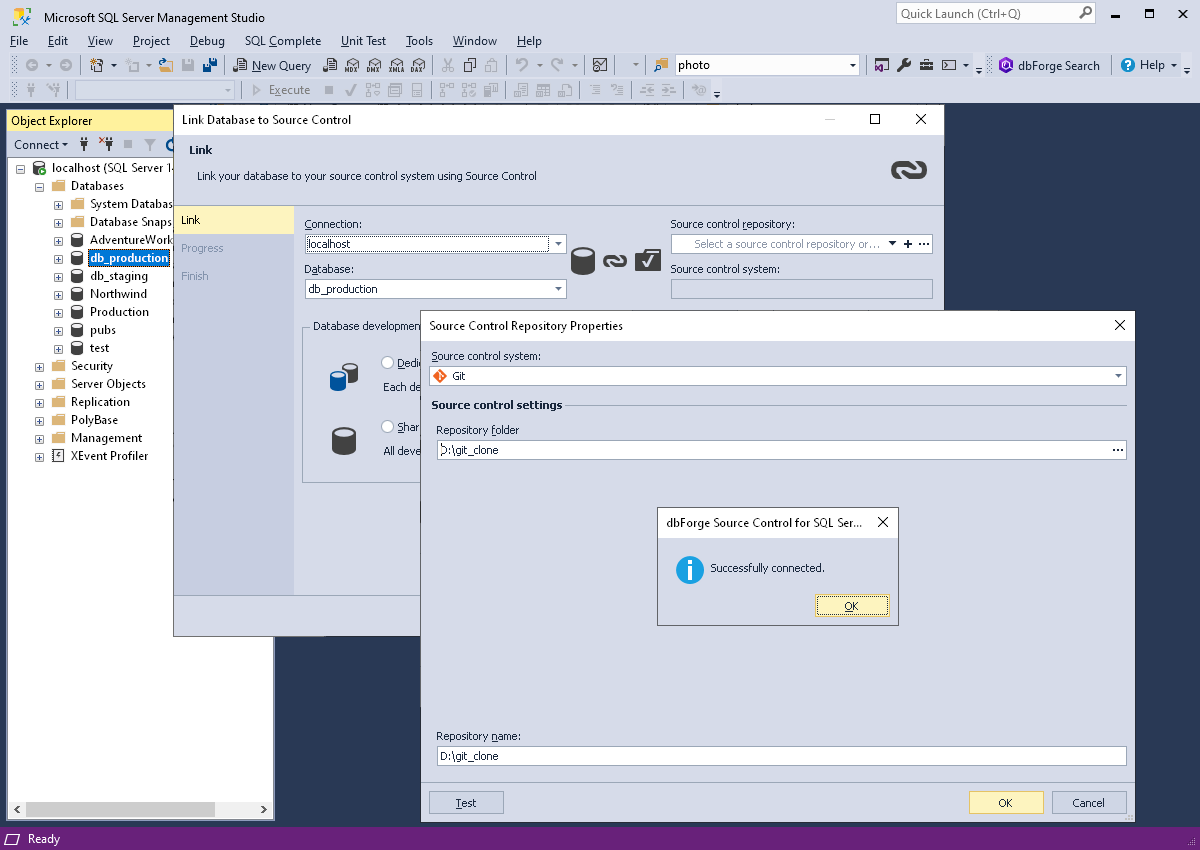Expand the Security folder node
Screen dimensions: 1200x850
(x=39, y=367)
